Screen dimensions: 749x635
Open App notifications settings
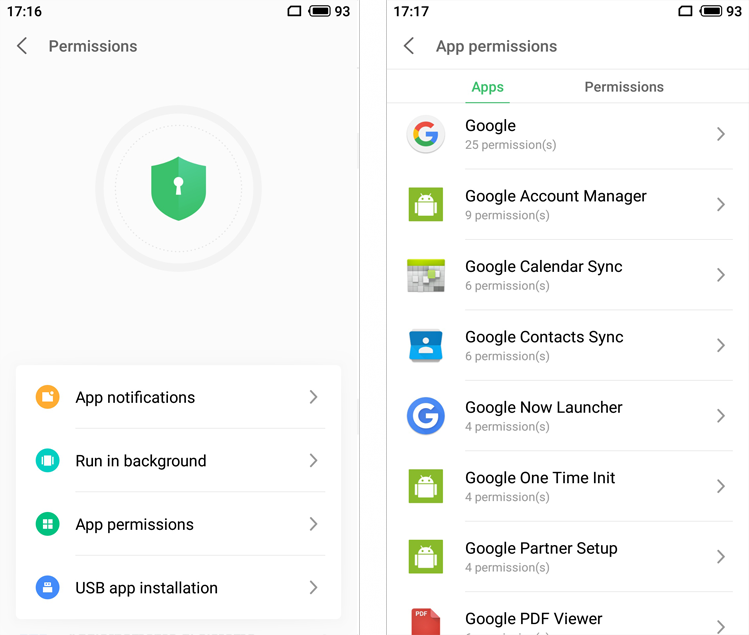tap(178, 397)
